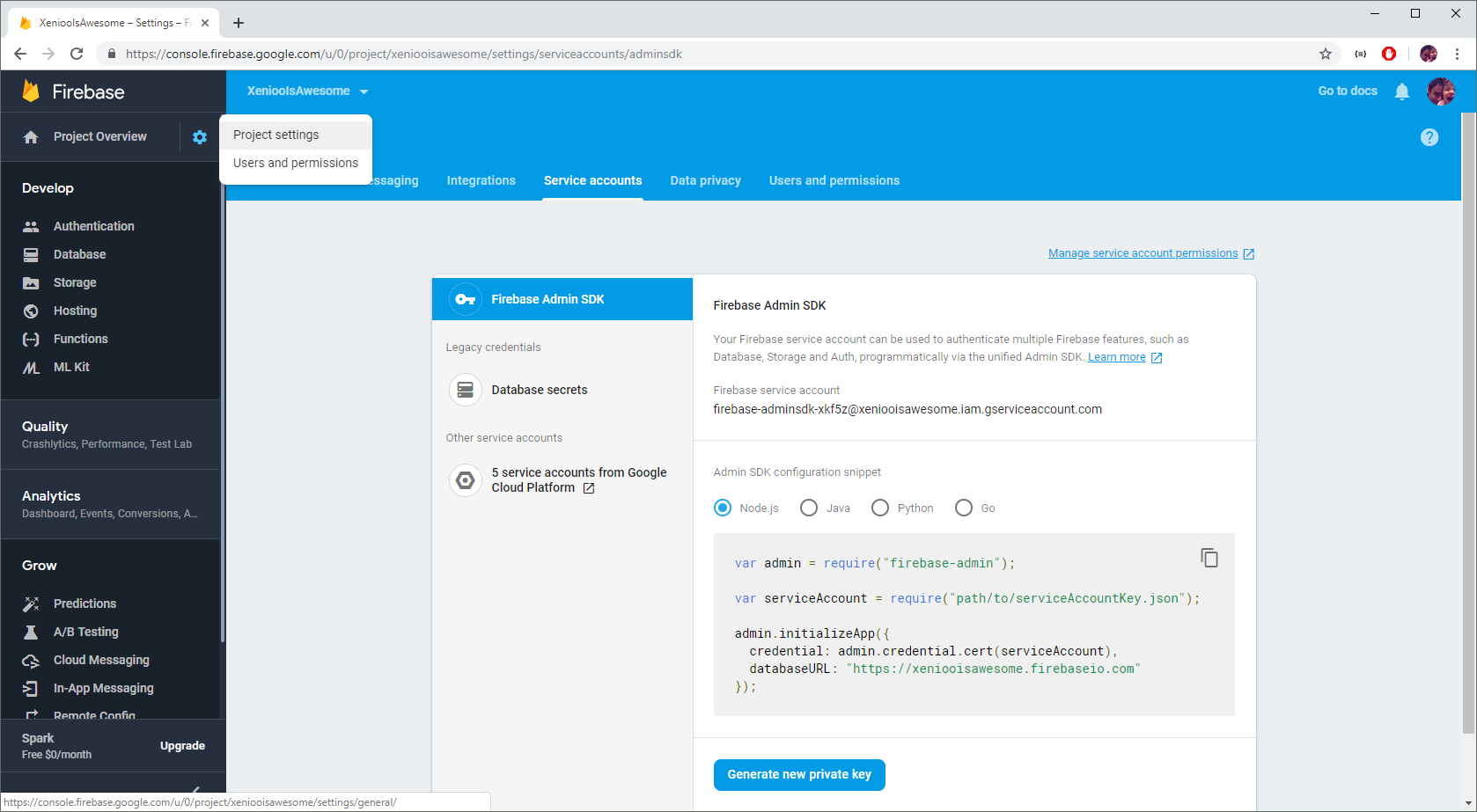Image resolution: width=1477 pixels, height=812 pixels.
Task: Copy the code snippet with copy icon
Action: coord(1209,558)
